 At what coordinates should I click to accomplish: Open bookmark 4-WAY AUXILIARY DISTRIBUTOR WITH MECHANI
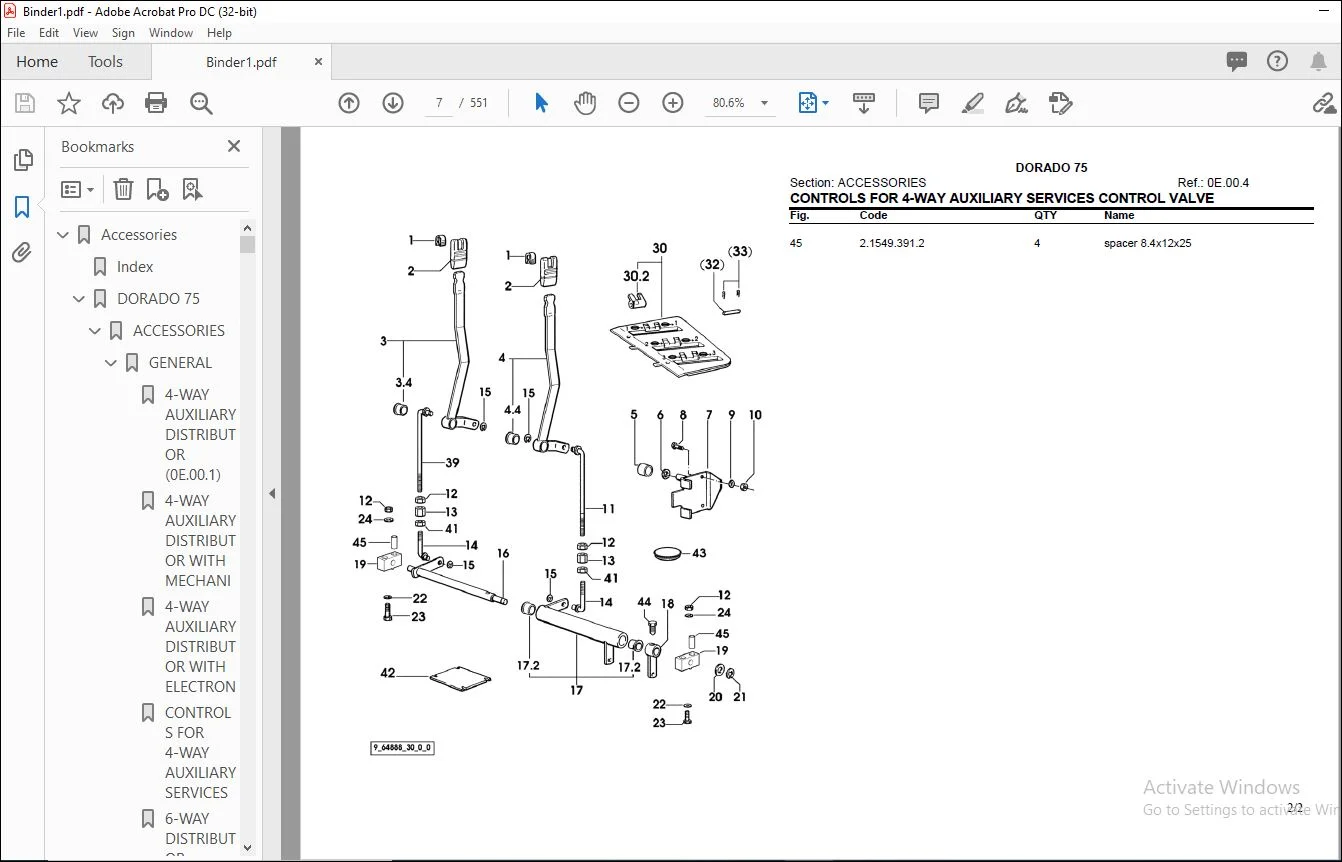pyautogui.click(x=200, y=540)
